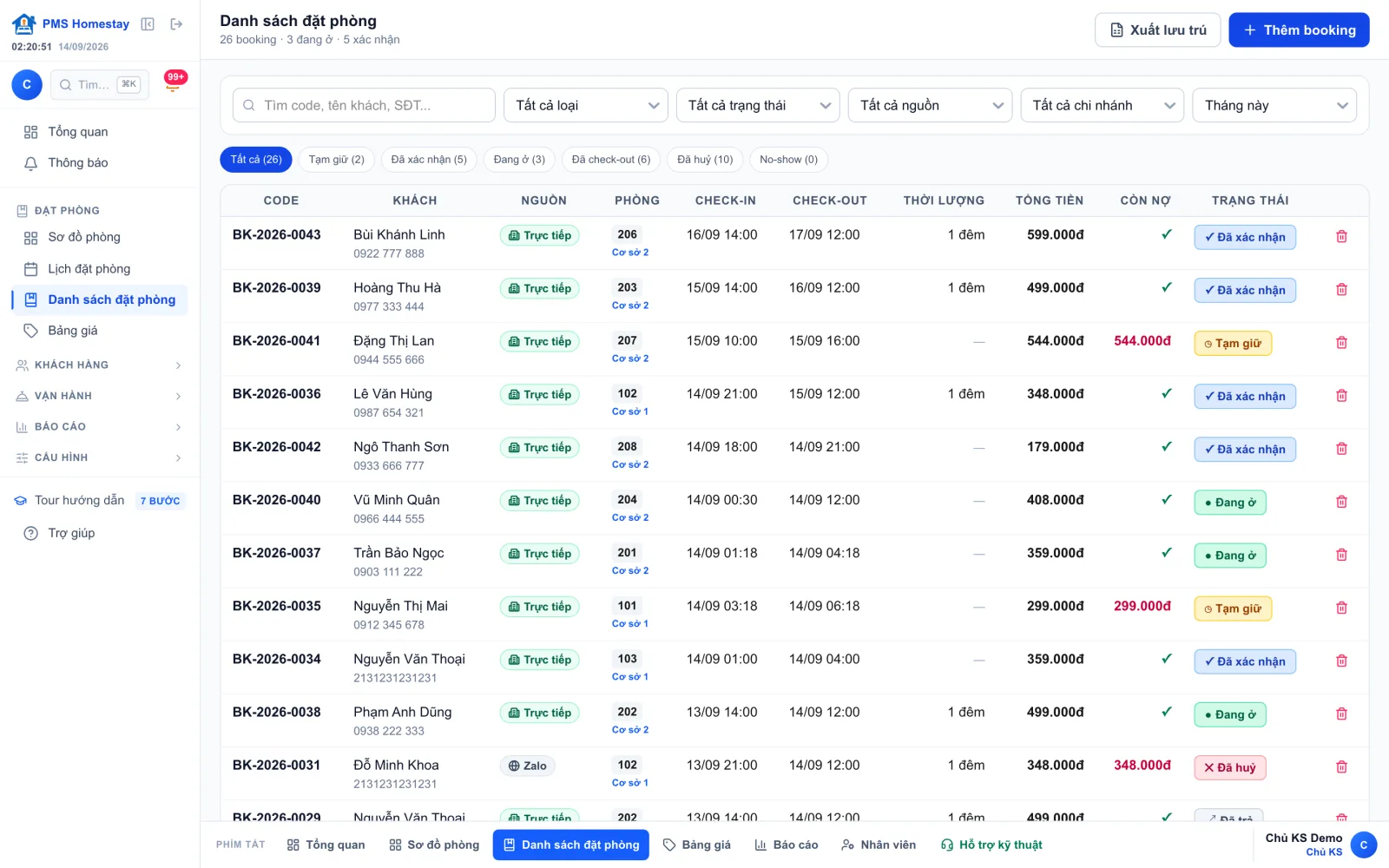Open the Tất cả trạng thái dropdown
Viewport: 1389px width, 868px height.
[x=758, y=105]
